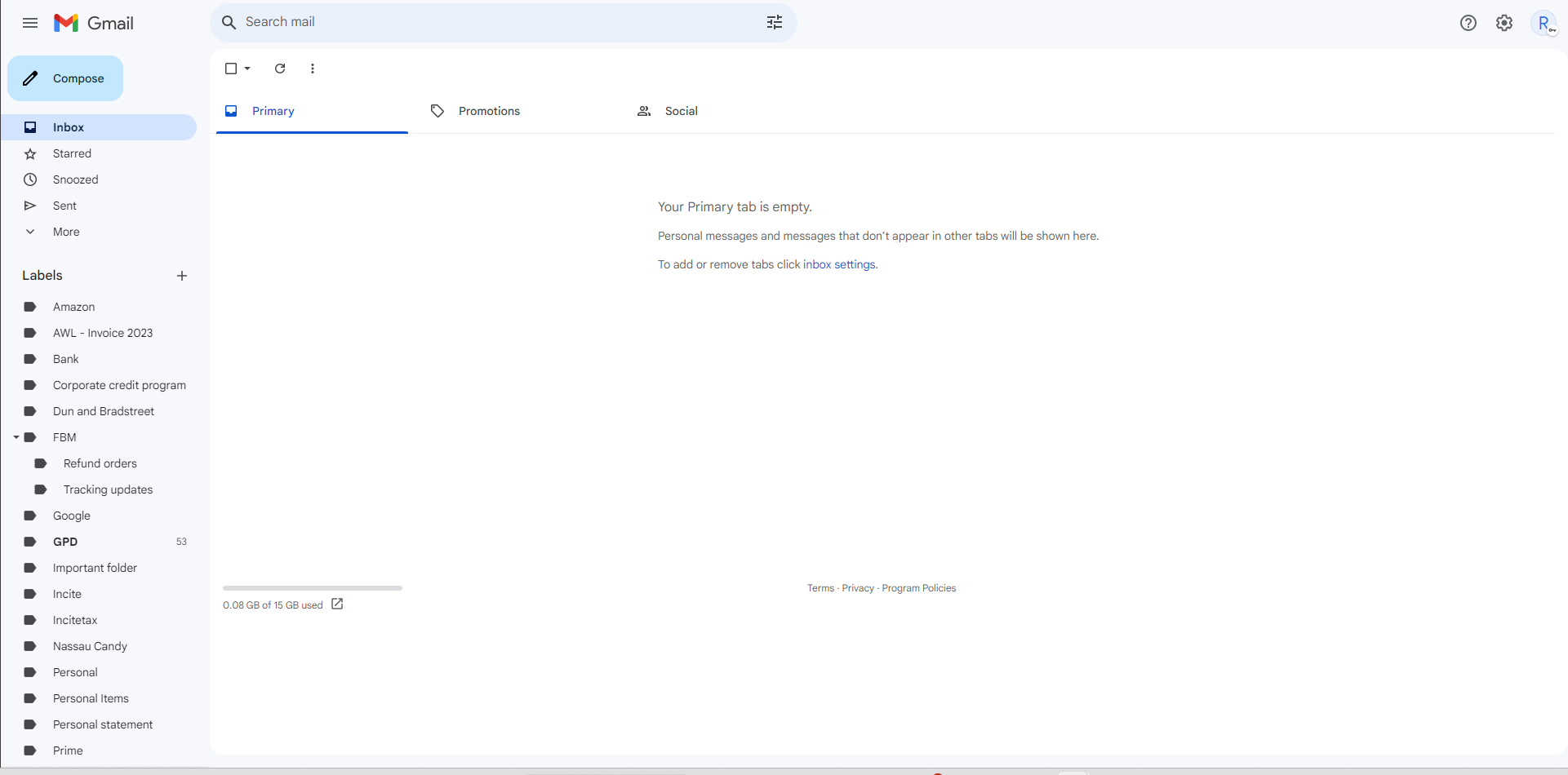Click the Prime label icon

30,751
